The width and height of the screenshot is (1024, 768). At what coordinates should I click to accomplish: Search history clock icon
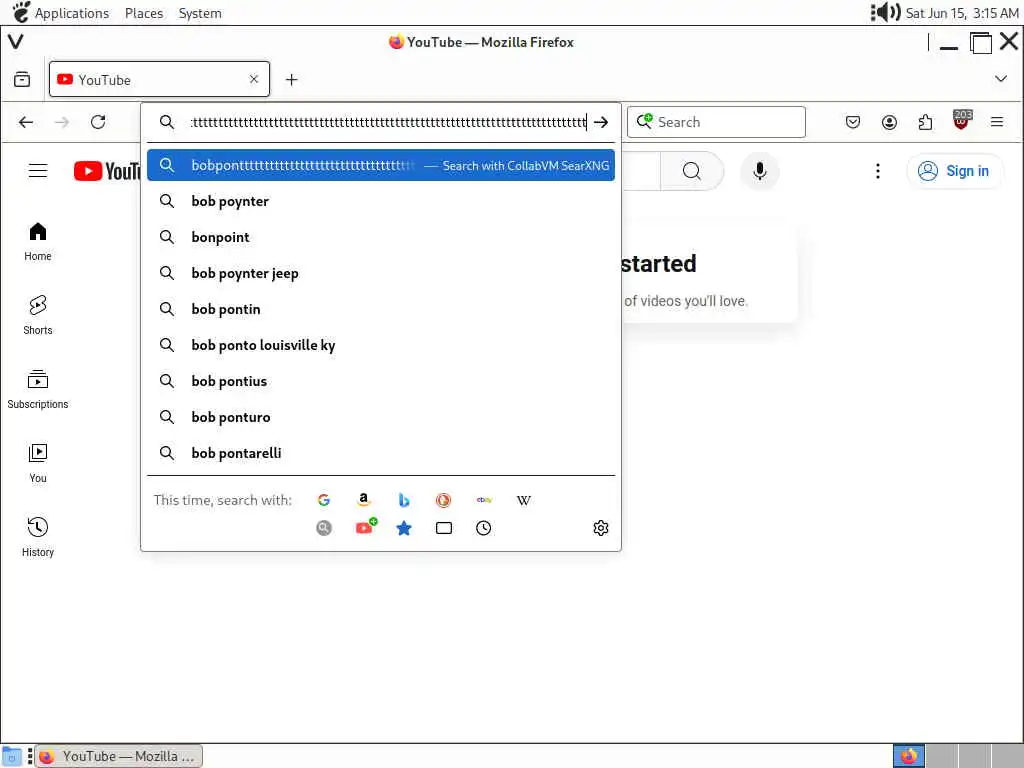(483, 528)
